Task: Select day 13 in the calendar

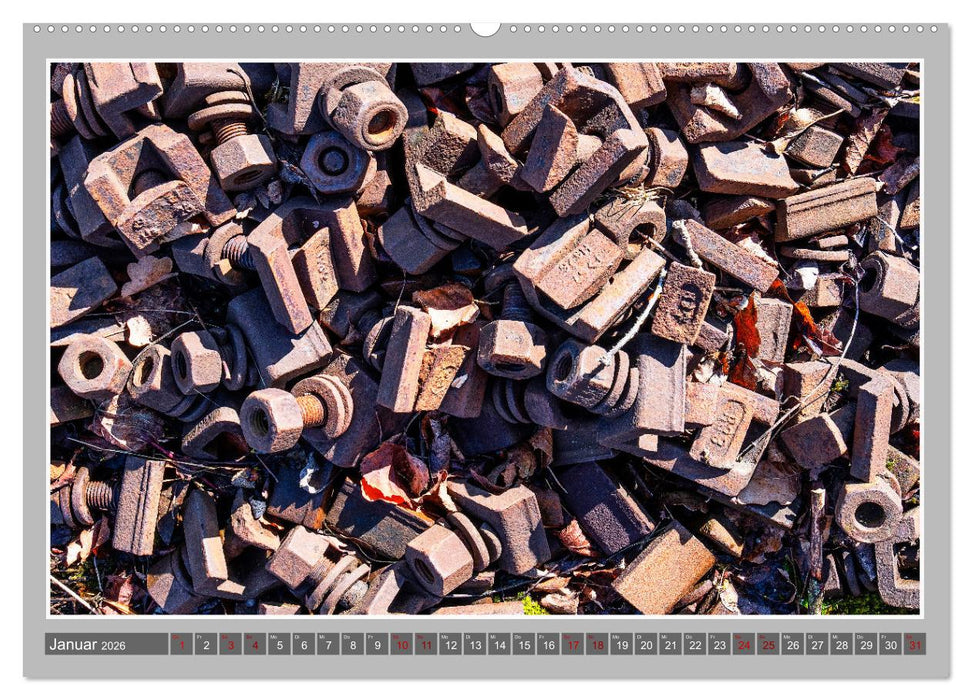Action: point(475,645)
